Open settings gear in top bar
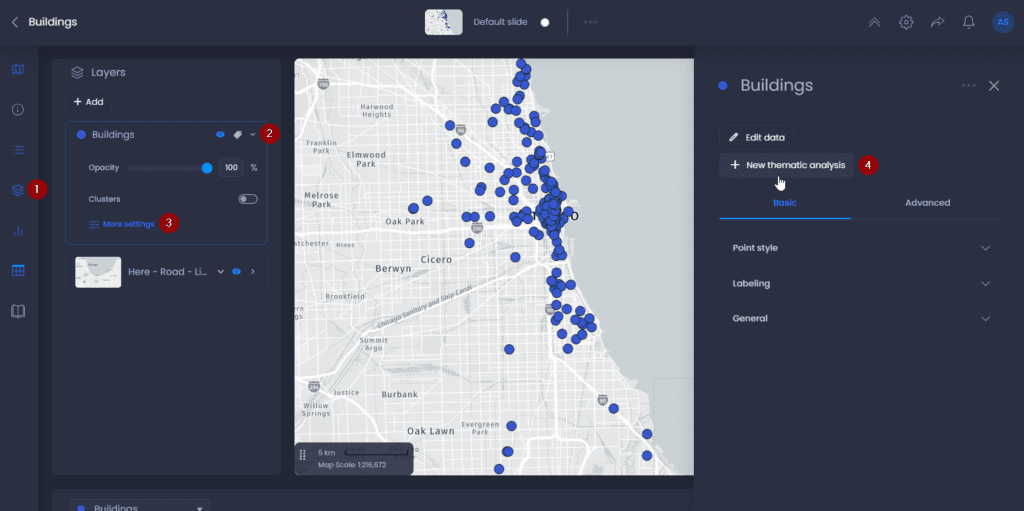Viewport: 1024px width, 511px height. 906,22
